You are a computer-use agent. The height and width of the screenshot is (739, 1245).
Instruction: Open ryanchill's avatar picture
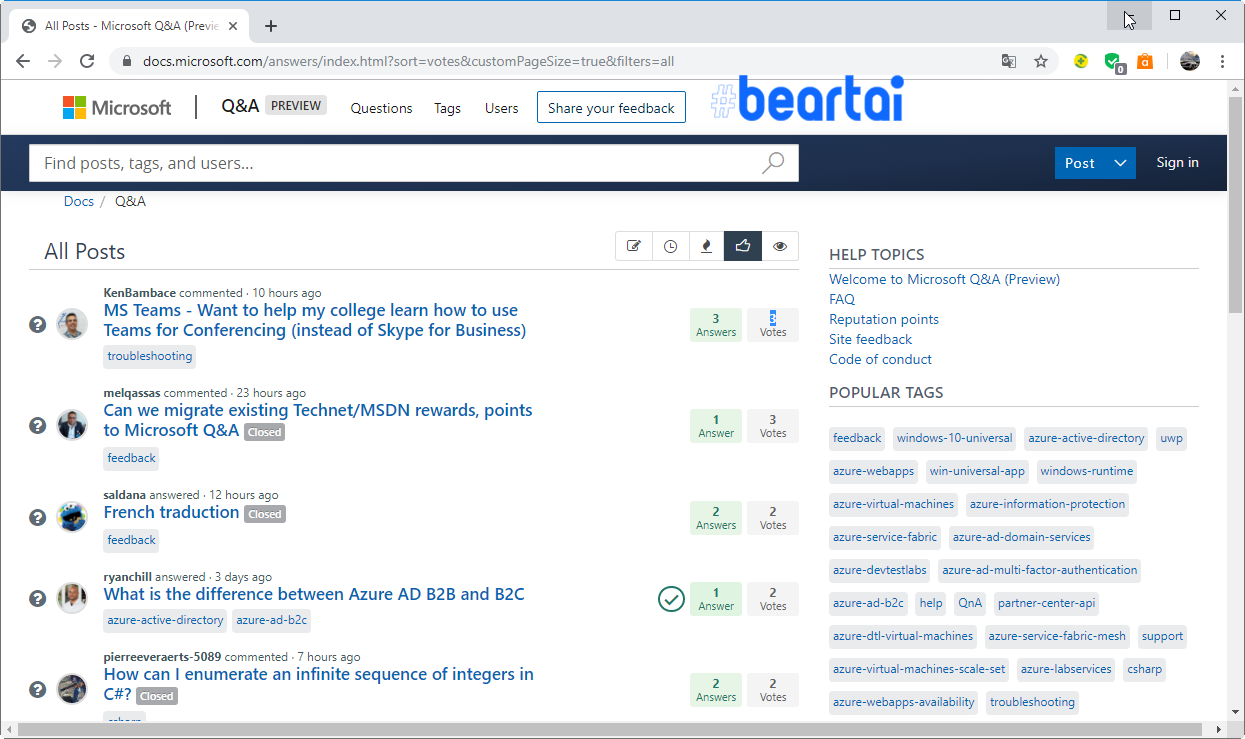pyautogui.click(x=72, y=598)
